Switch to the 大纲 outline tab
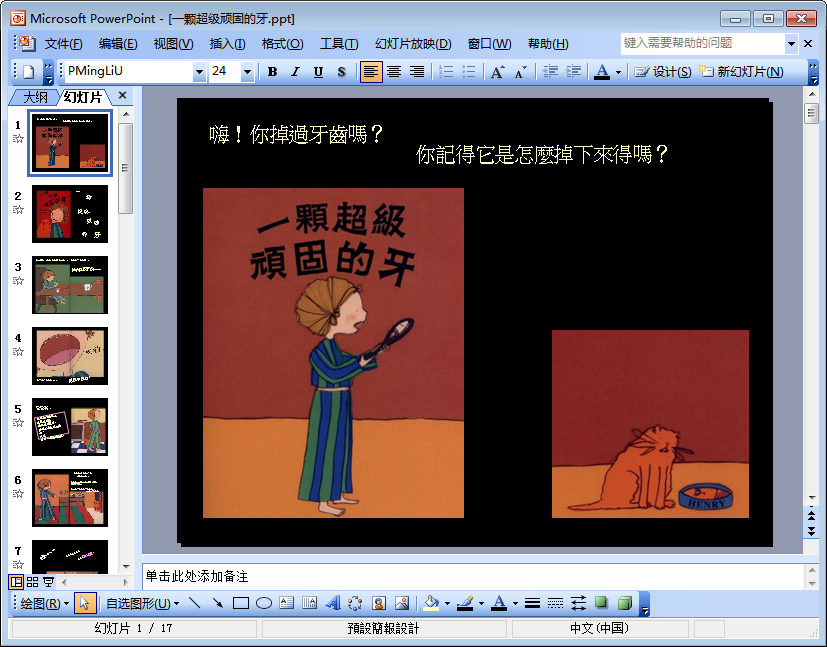The width and height of the screenshot is (827, 647). tap(35, 97)
